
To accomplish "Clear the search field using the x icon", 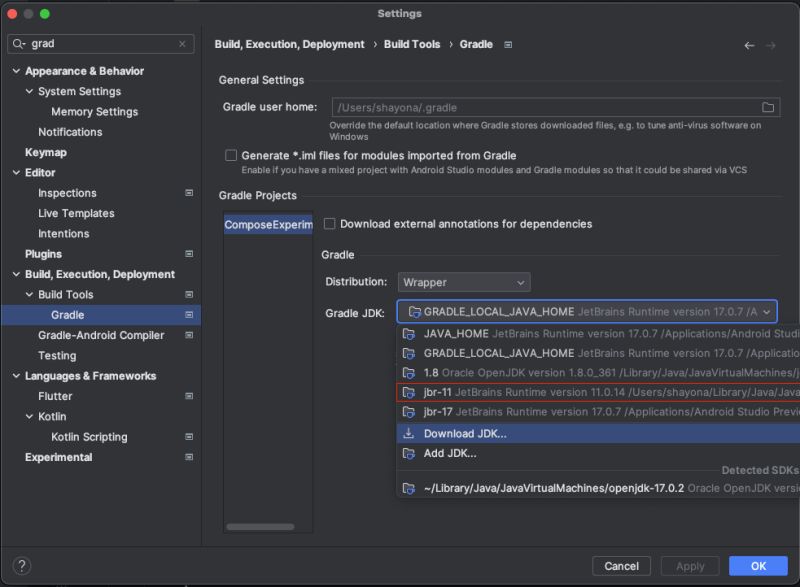I will pos(182,44).
